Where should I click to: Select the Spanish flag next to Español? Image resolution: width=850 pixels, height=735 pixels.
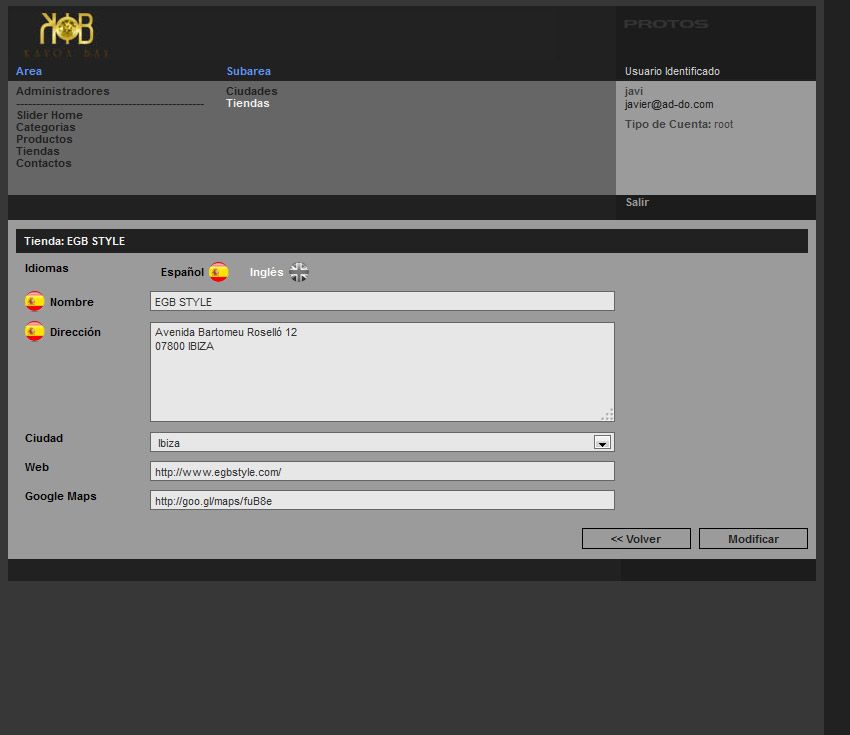(x=218, y=272)
